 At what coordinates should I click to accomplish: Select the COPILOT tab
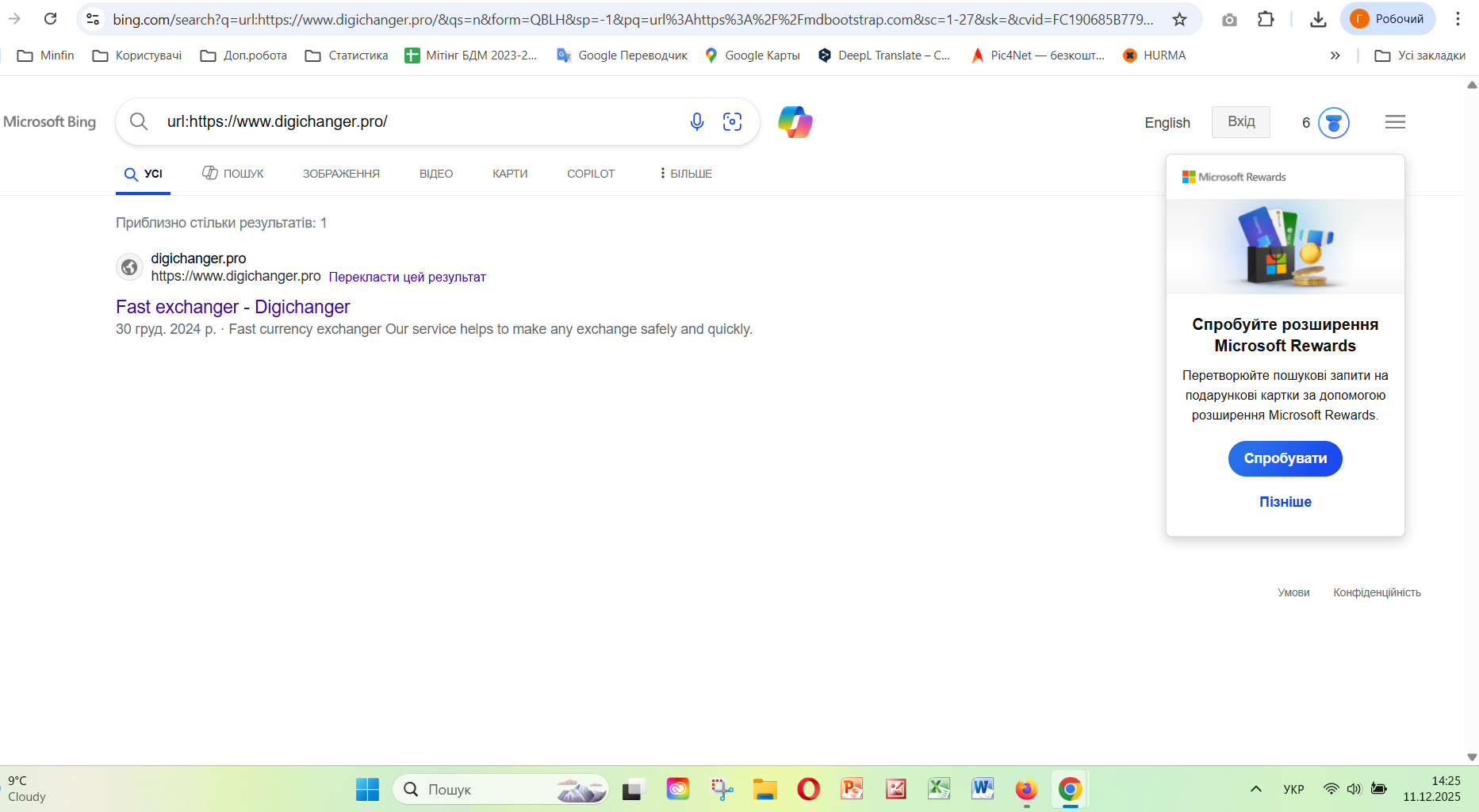click(x=591, y=174)
